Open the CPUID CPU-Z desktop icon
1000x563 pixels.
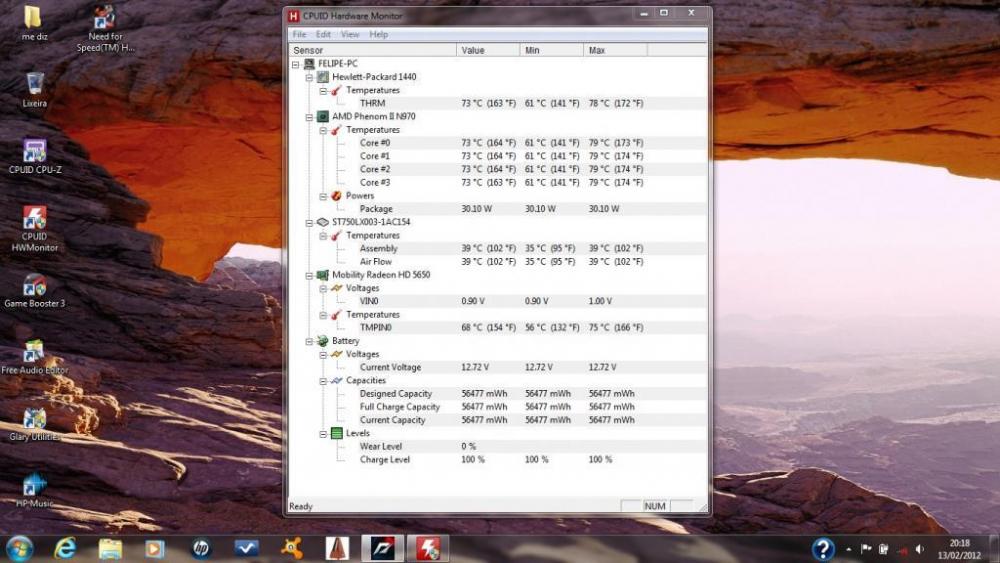[34, 152]
